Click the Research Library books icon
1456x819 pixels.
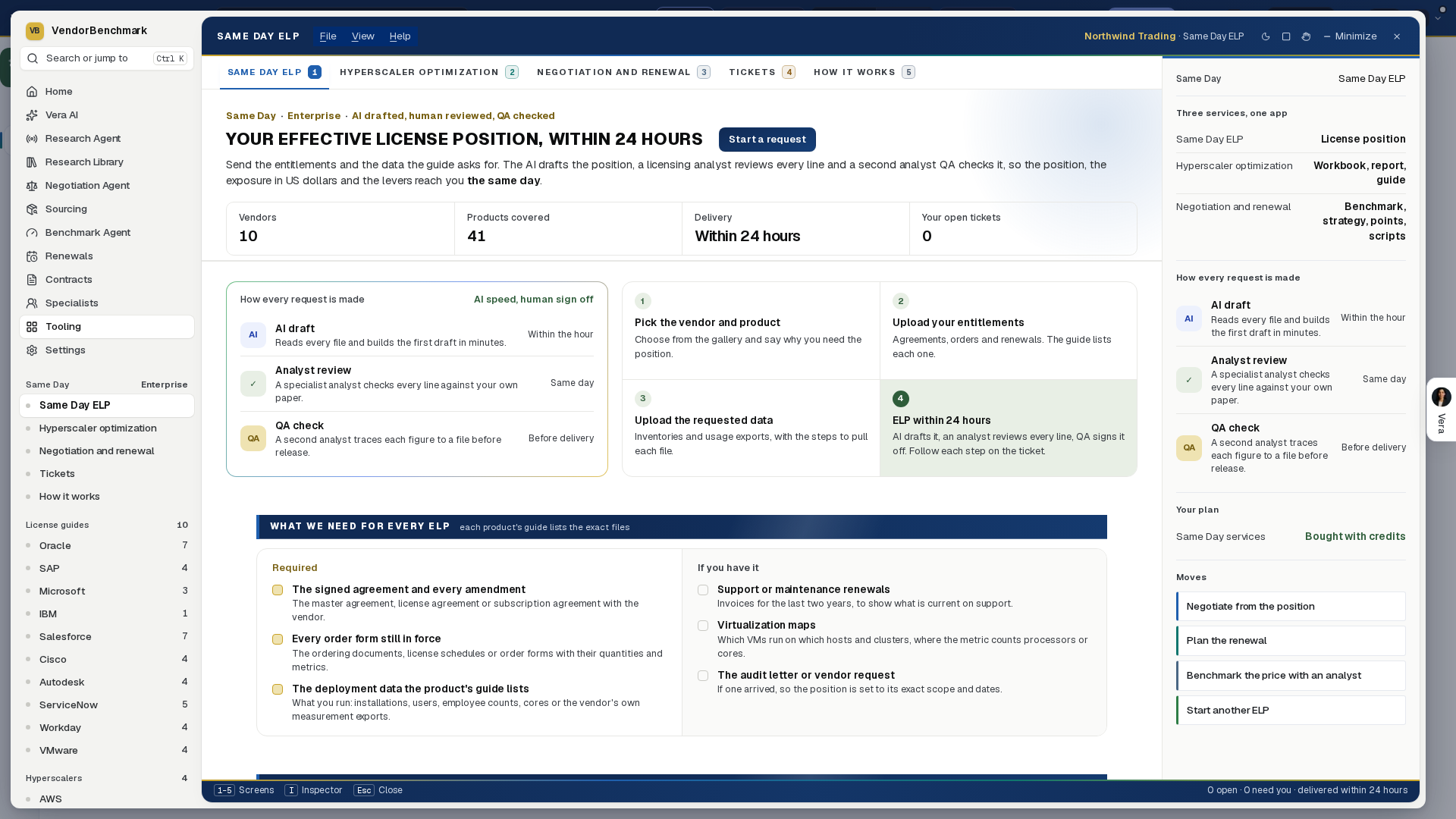[32, 162]
